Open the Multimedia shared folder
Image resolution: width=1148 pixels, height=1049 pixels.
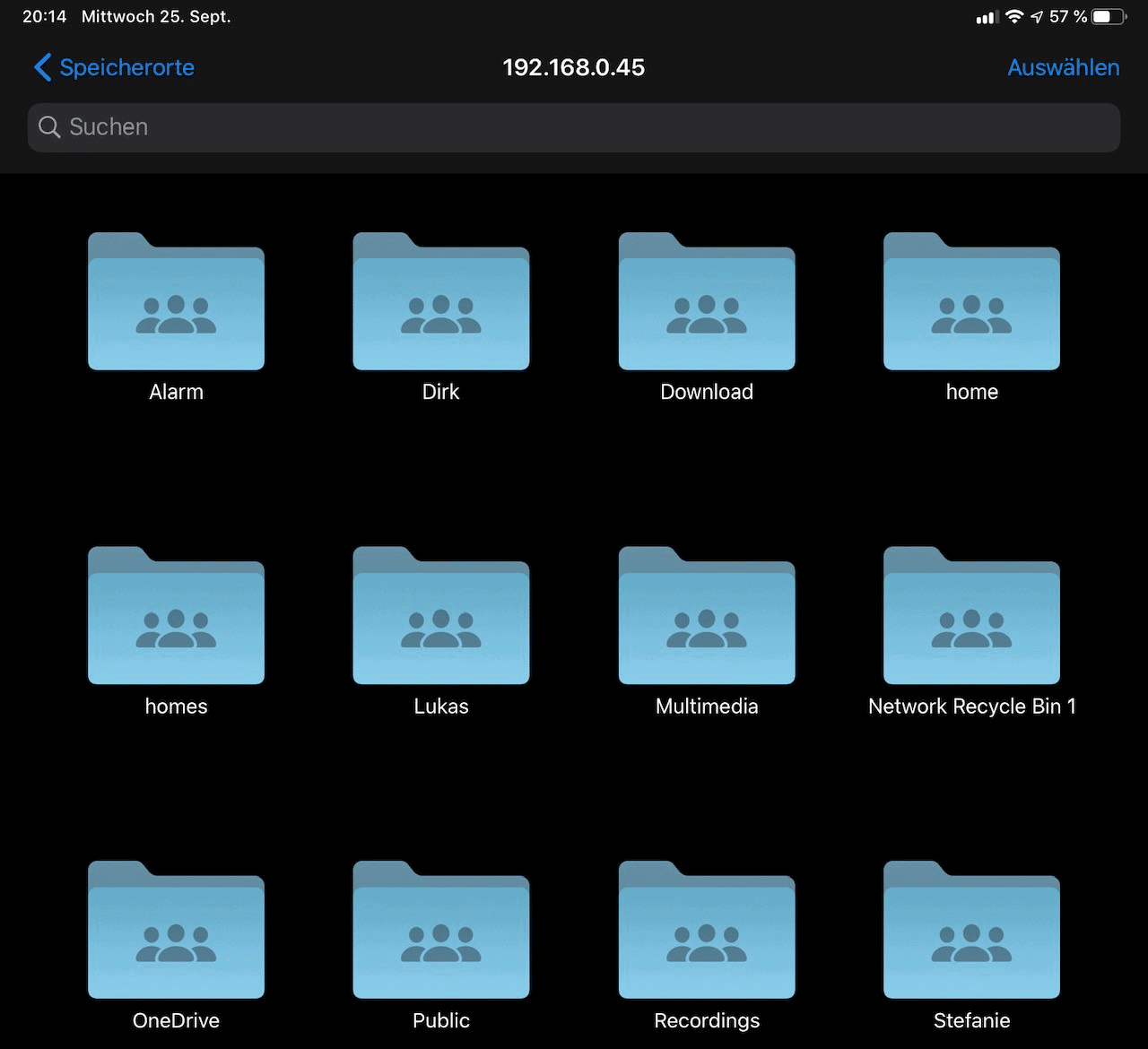pos(707,617)
